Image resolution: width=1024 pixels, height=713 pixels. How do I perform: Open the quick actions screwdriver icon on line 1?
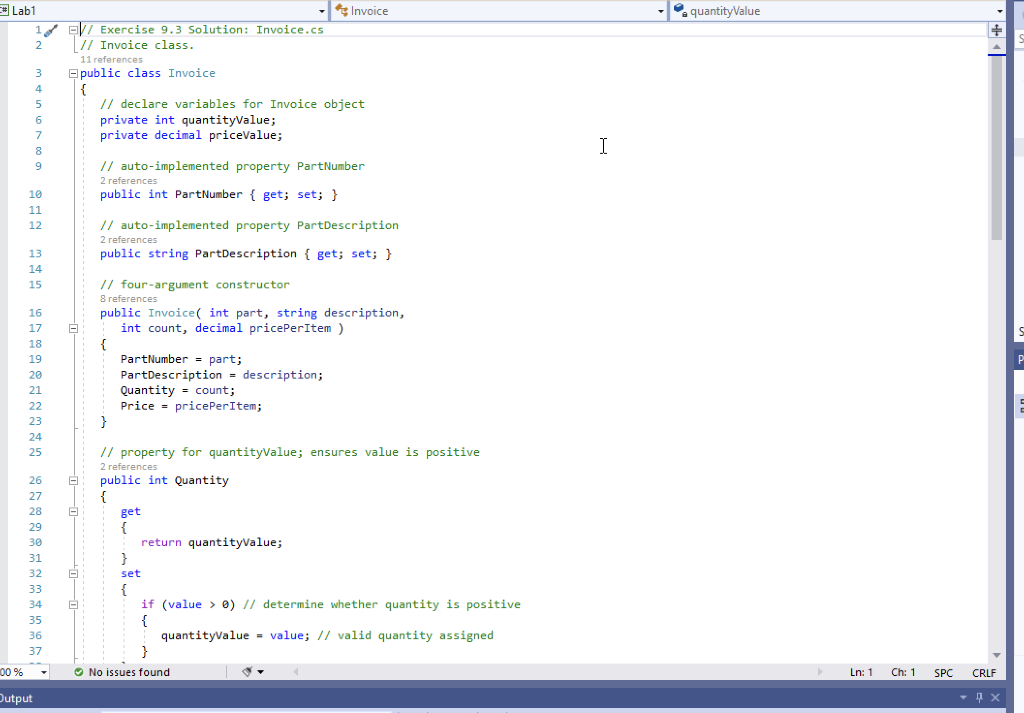(51, 30)
